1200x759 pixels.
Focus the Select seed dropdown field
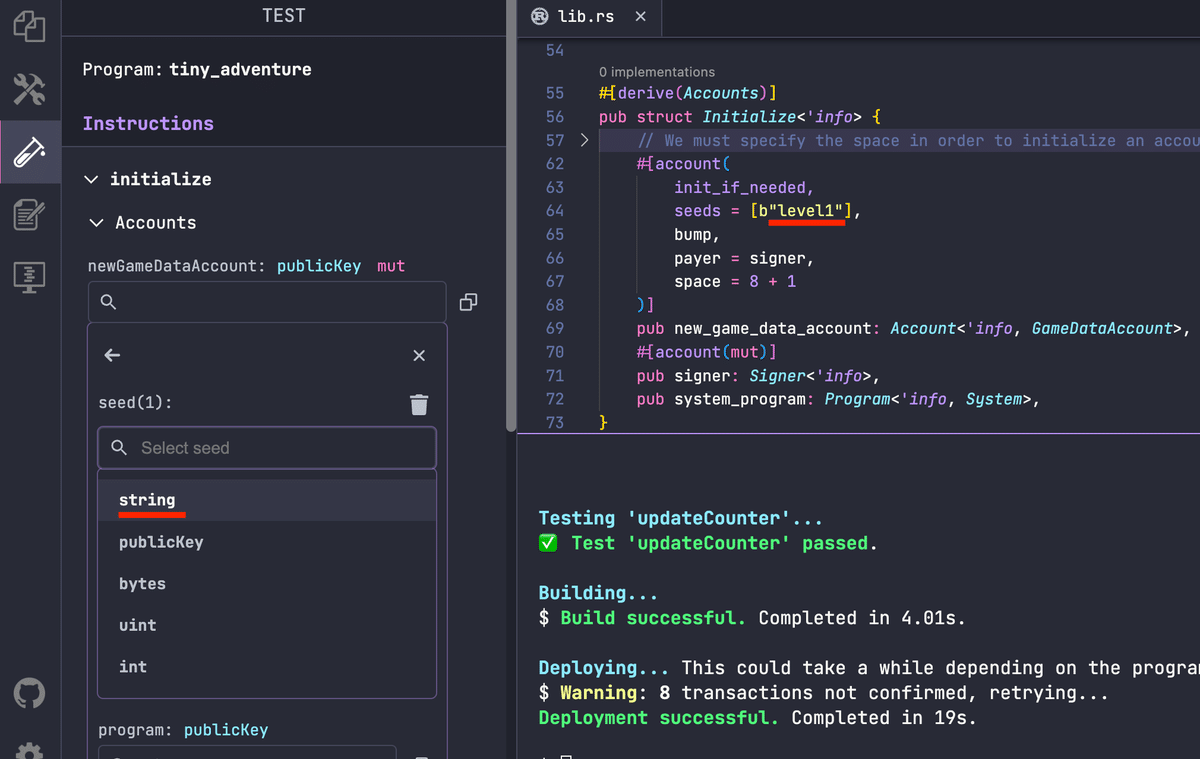pyautogui.click(x=267, y=448)
